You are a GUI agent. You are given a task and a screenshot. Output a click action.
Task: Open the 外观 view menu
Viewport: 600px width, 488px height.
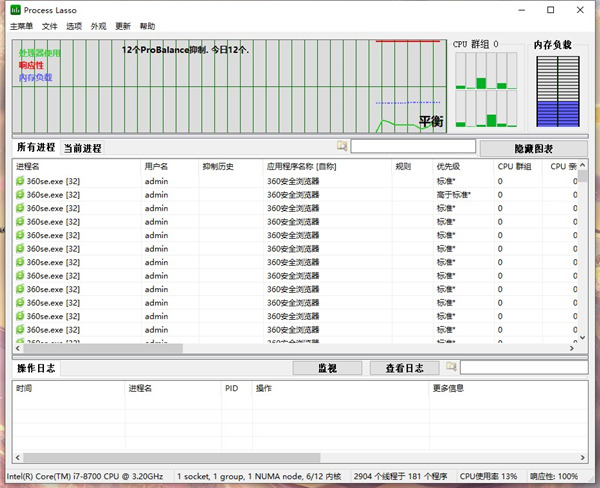click(x=98, y=26)
